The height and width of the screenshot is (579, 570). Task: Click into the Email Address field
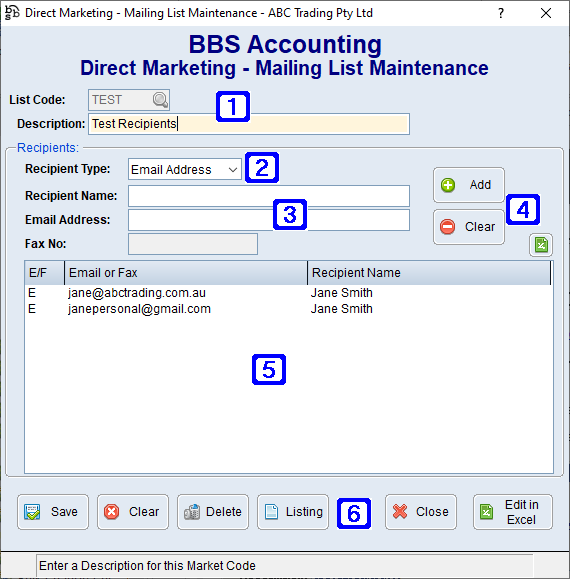tap(269, 220)
